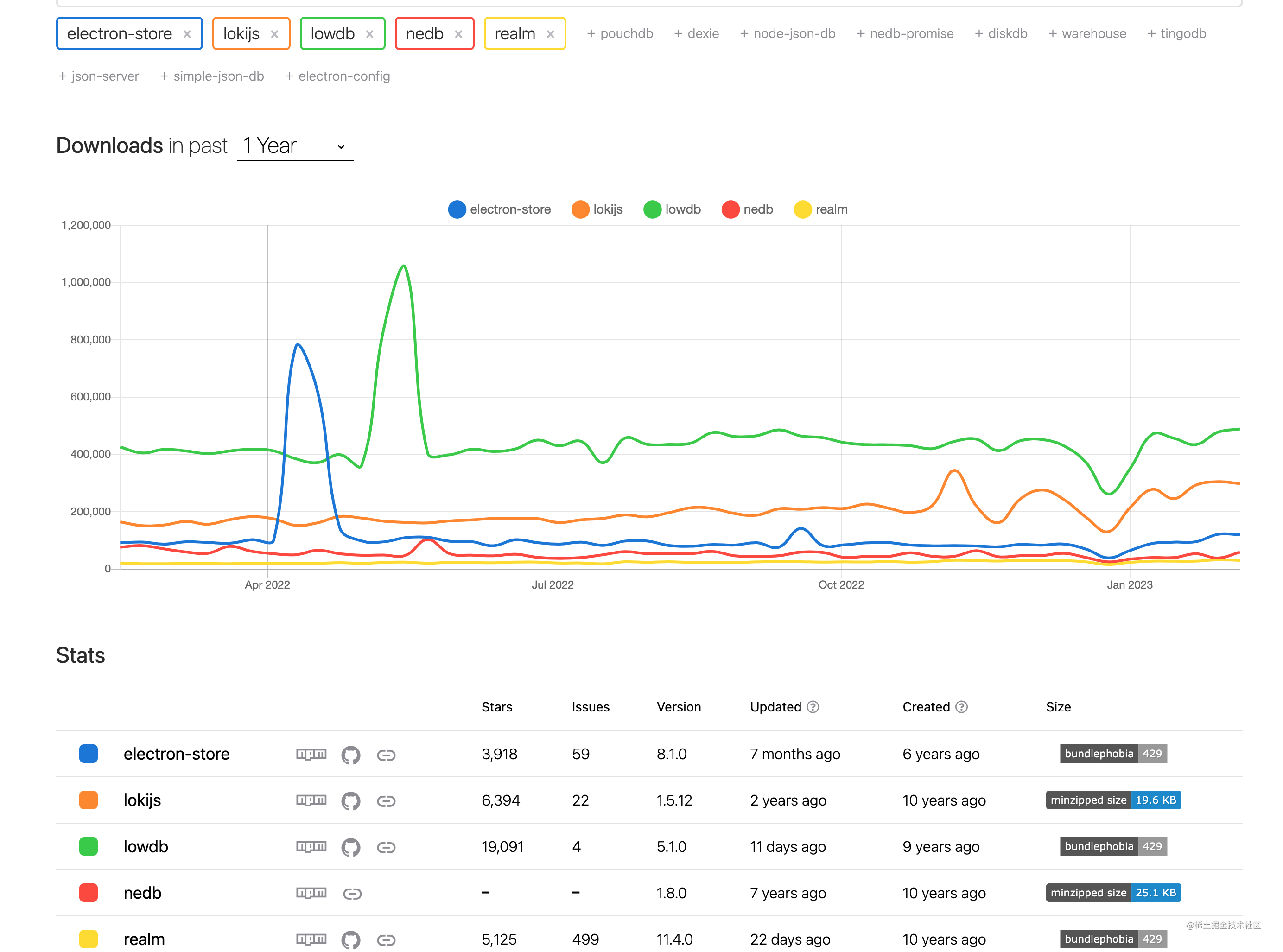The height and width of the screenshot is (952, 1283).
Task: Open lokijs minzipped size 19.6 KB badge
Action: click(1113, 800)
